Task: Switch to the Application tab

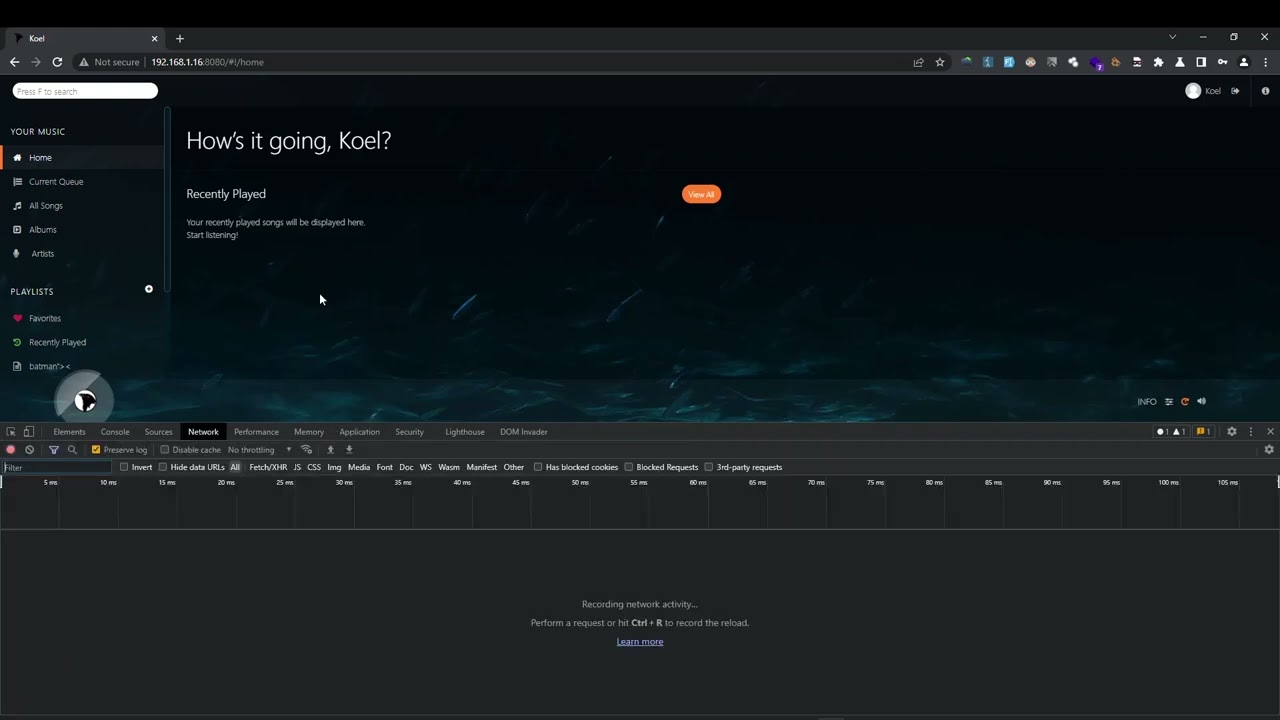Action: point(359,432)
